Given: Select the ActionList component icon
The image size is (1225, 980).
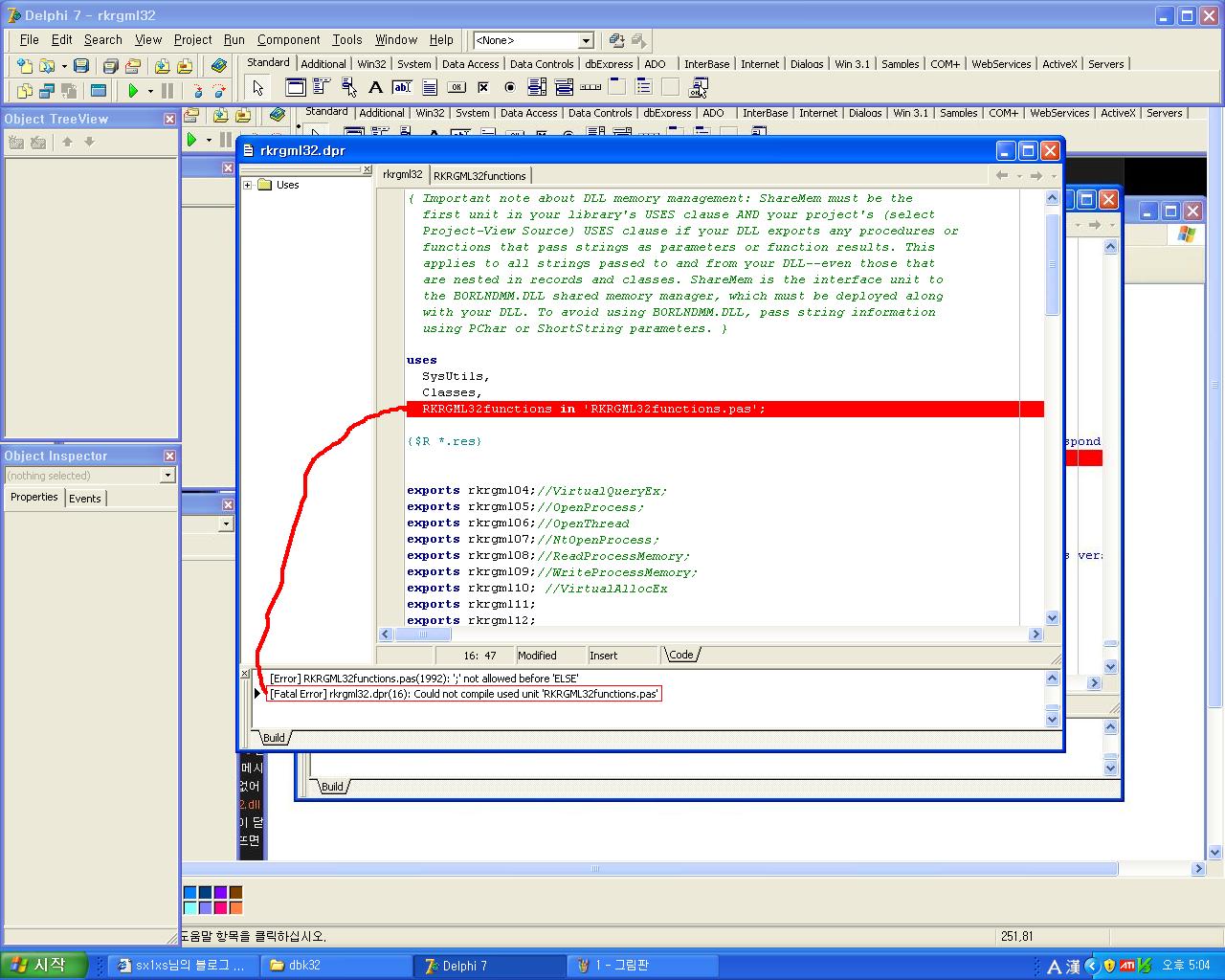Looking at the screenshot, I should coord(698,87).
